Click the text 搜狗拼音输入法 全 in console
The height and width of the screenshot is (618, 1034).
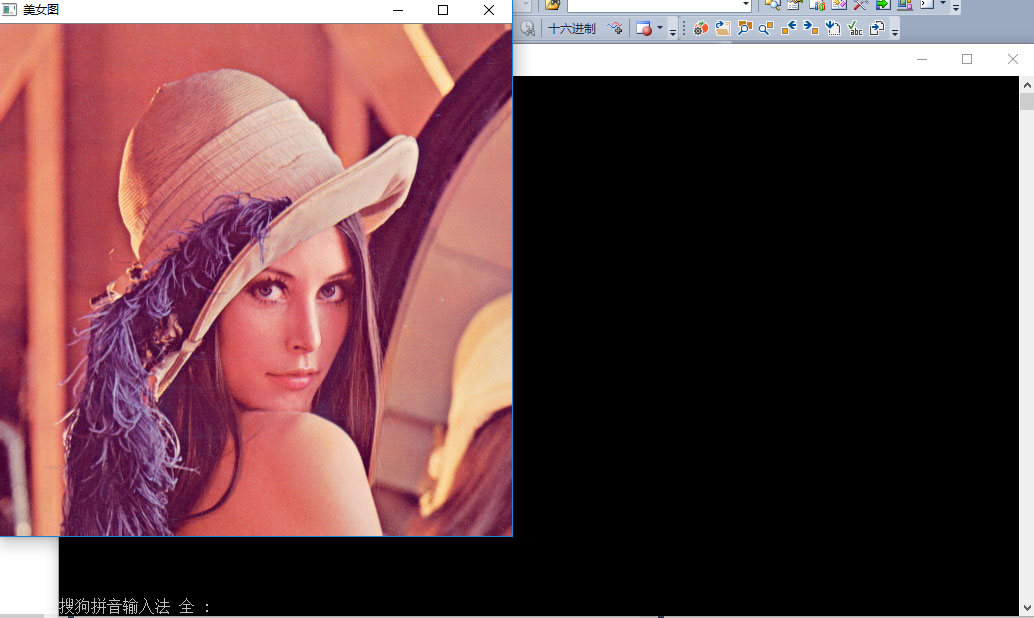click(x=127, y=606)
